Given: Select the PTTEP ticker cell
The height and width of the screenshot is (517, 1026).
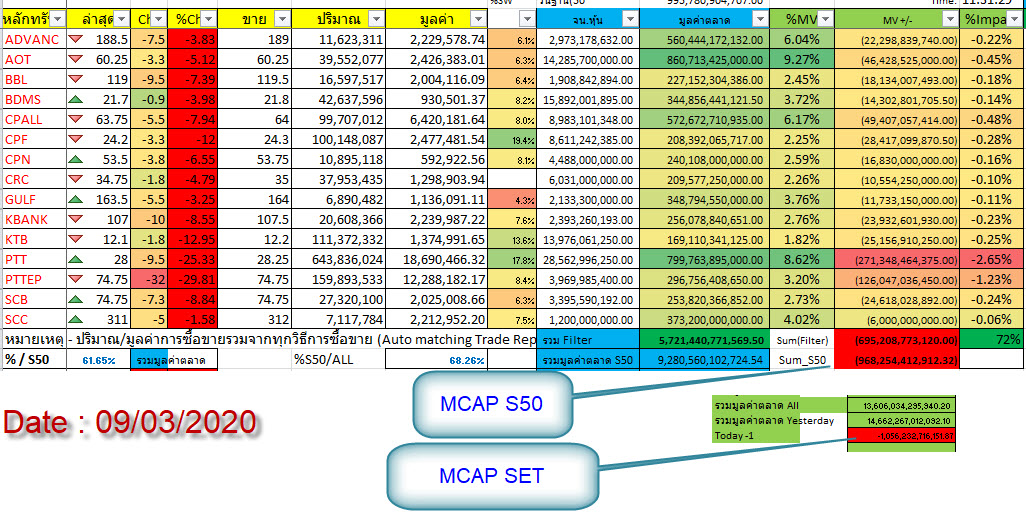Looking at the screenshot, I should 33,279.
